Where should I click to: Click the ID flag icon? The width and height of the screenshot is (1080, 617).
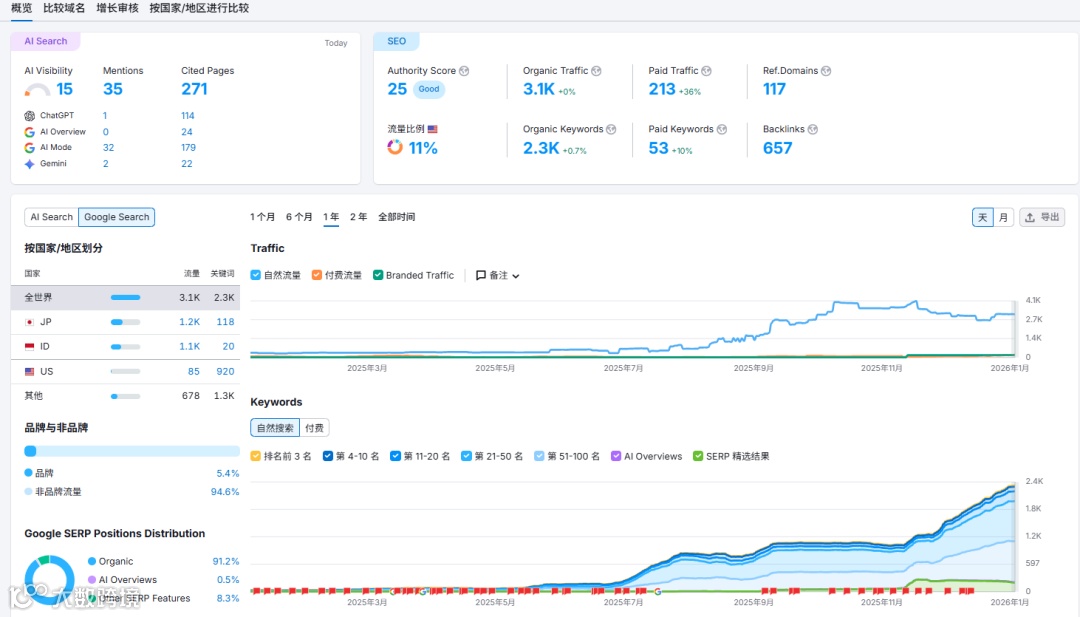(30, 346)
